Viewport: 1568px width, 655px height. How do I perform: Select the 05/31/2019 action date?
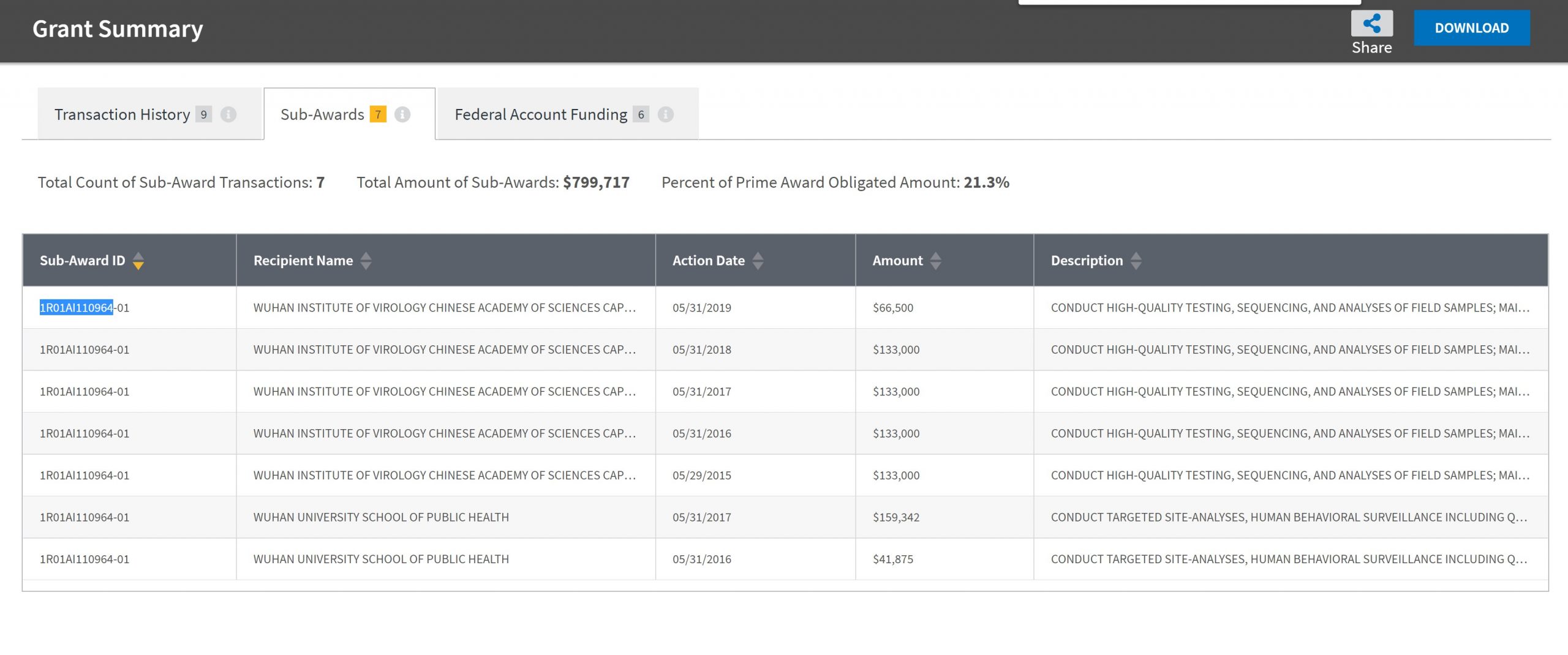pyautogui.click(x=702, y=308)
